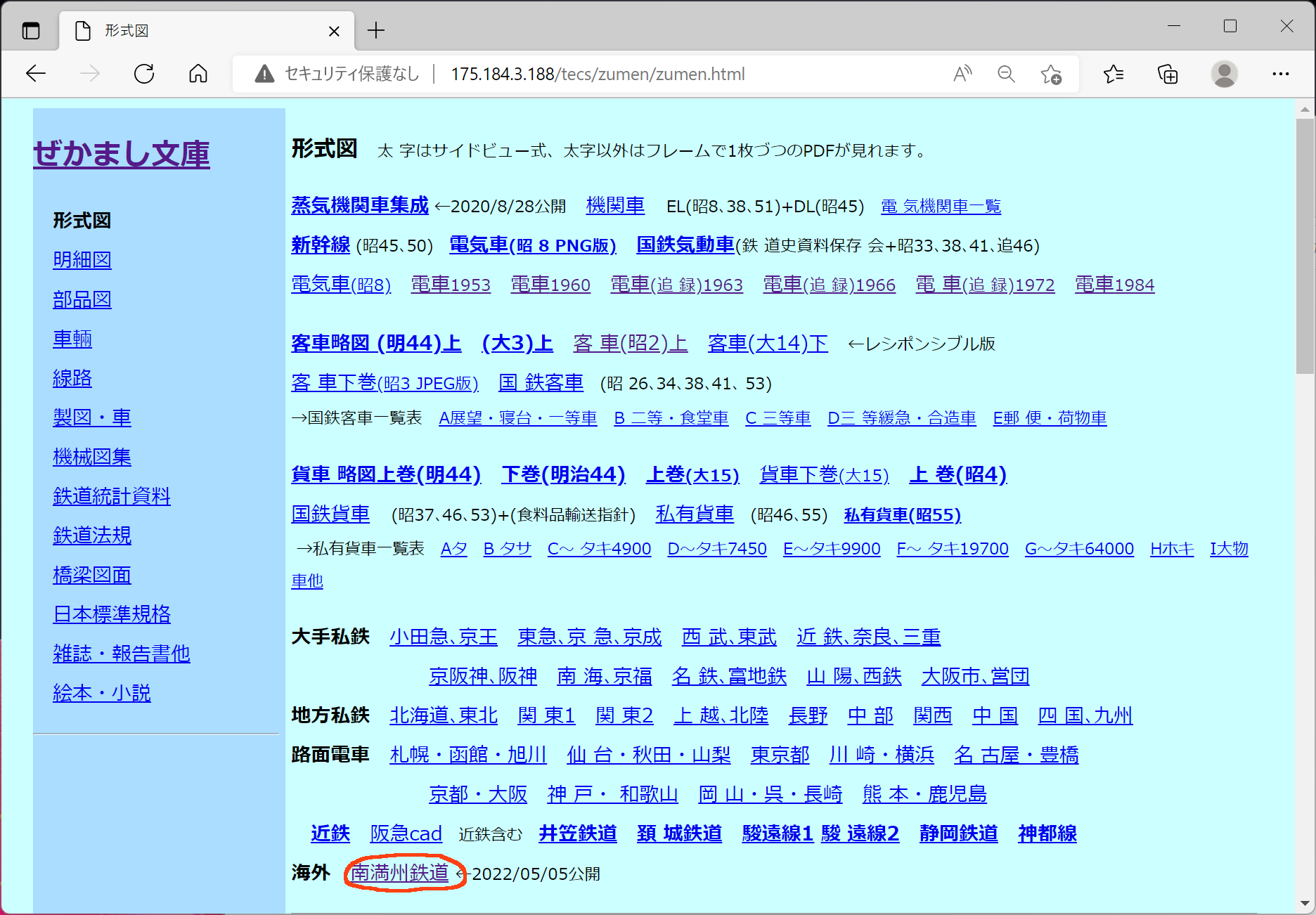The width and height of the screenshot is (1316, 915).
Task: Open the 鉄道統計資料 sidebar link
Action: tap(112, 496)
